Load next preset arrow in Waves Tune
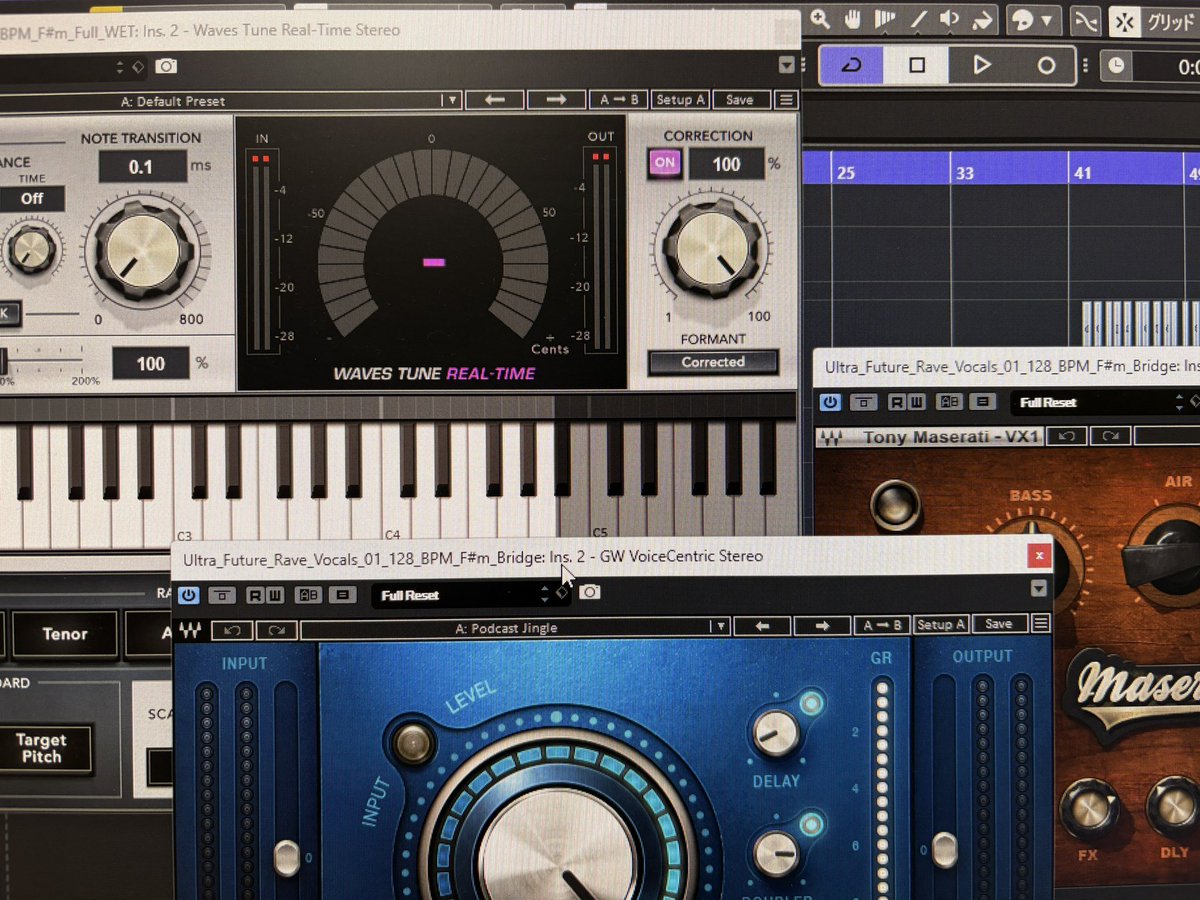 pyautogui.click(x=555, y=100)
